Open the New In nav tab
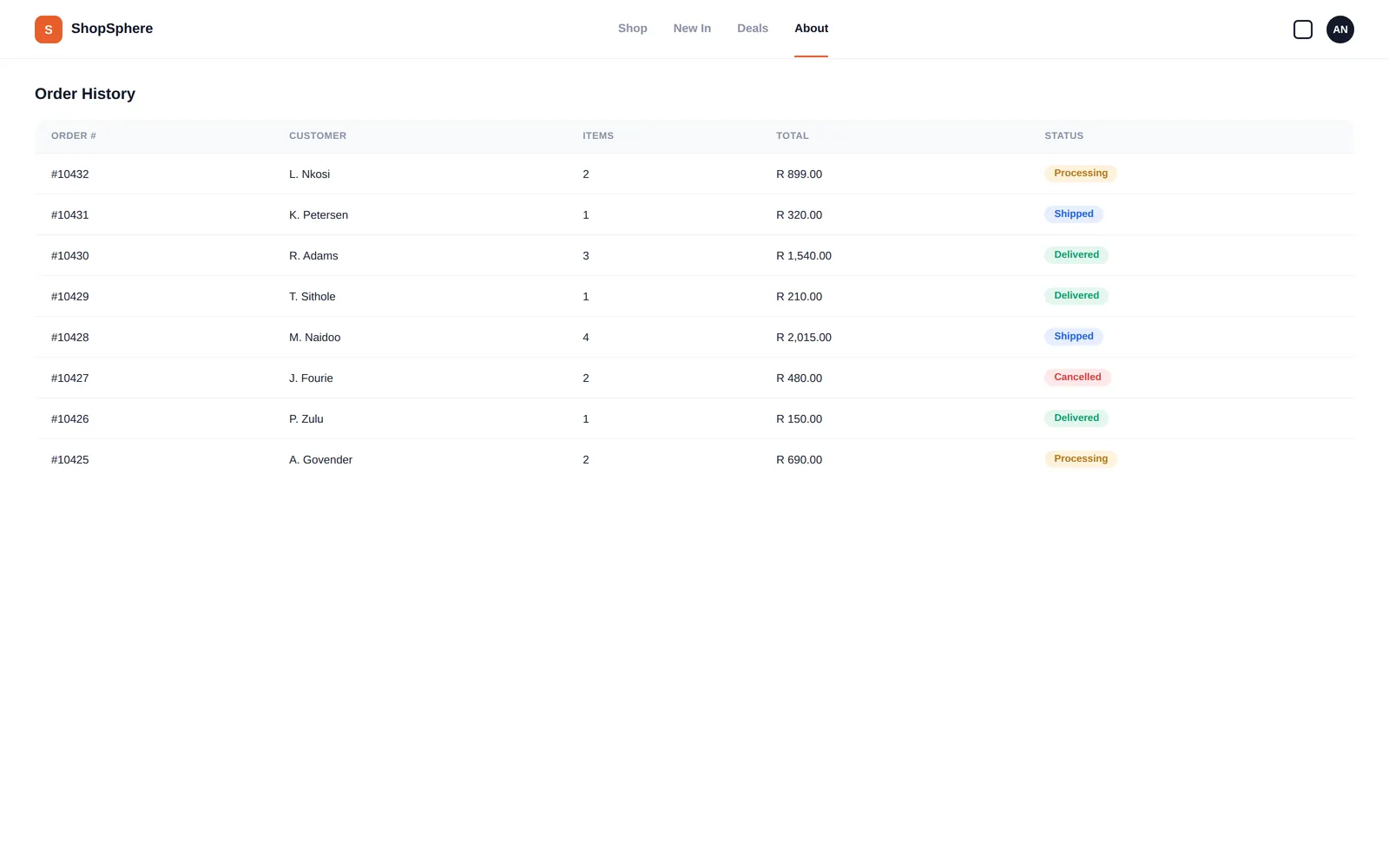This screenshot has width=1389, height=868. coord(692,29)
